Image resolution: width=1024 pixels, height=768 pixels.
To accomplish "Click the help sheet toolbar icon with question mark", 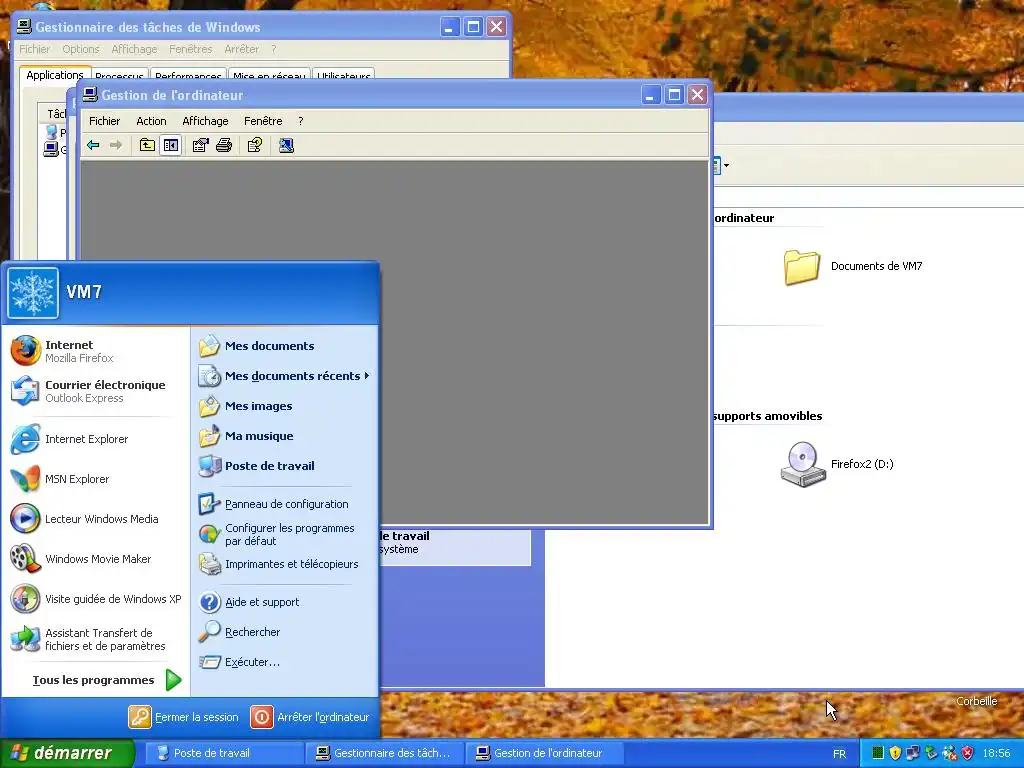I will (x=255, y=145).
